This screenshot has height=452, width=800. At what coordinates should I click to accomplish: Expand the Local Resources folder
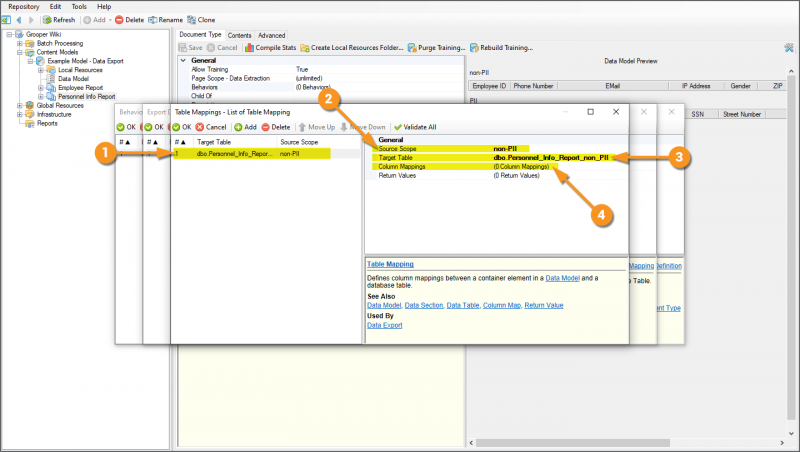point(41,70)
